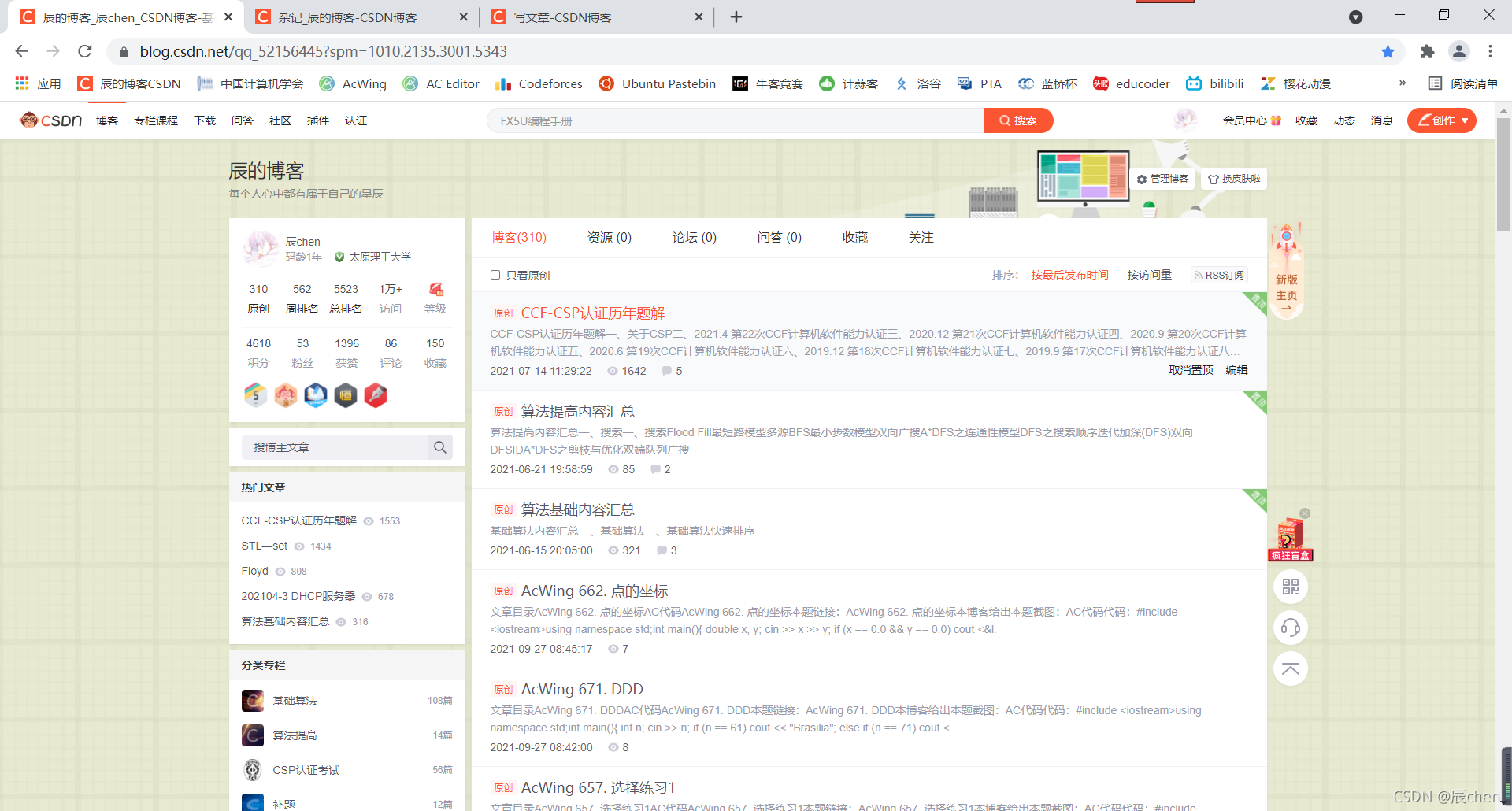Open the AcWing bookmark
Viewport: 1512px width, 811px height.
(353, 83)
